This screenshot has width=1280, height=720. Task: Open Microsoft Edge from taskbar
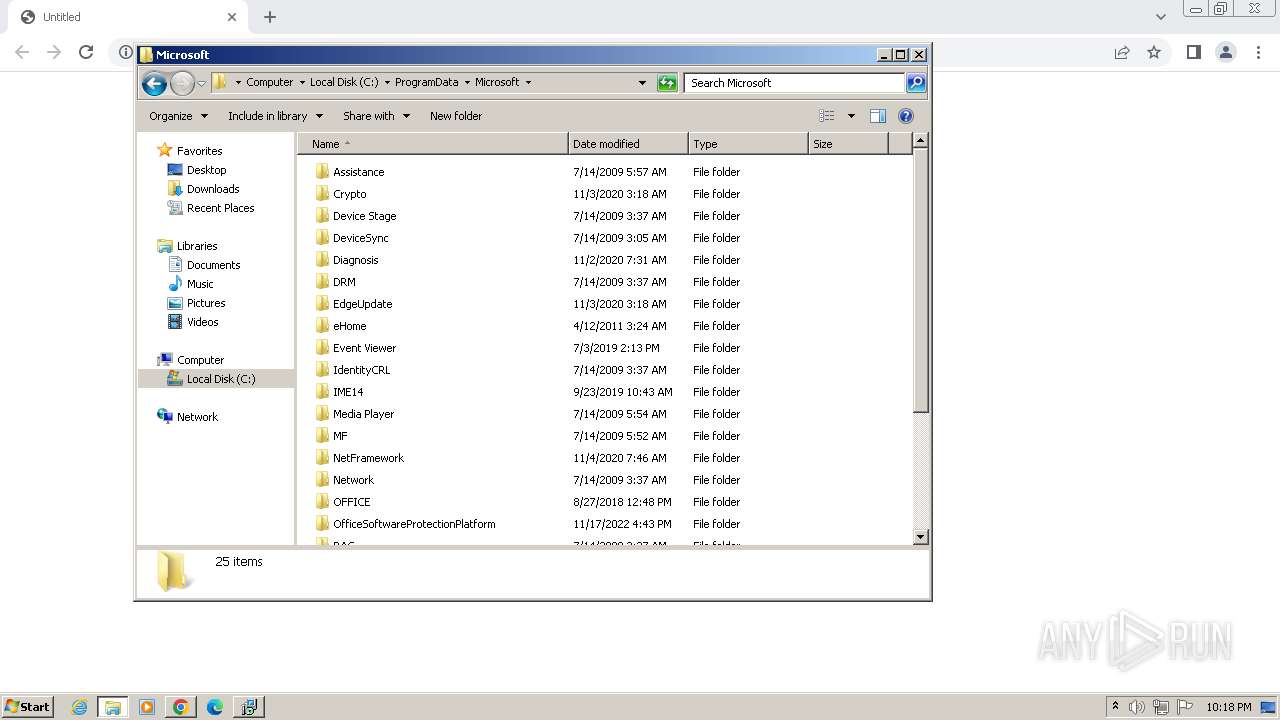(x=214, y=707)
